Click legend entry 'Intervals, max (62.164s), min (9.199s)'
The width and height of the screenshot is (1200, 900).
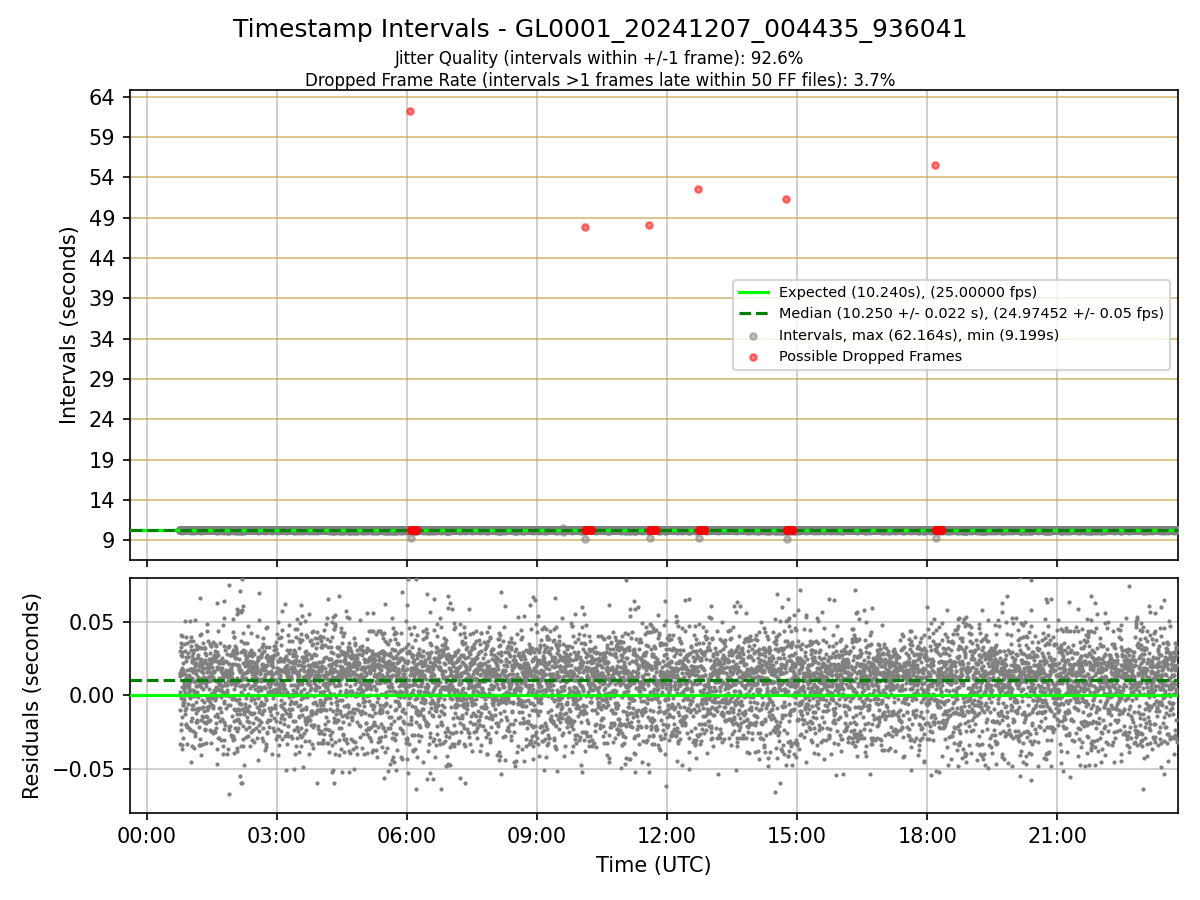(x=919, y=335)
